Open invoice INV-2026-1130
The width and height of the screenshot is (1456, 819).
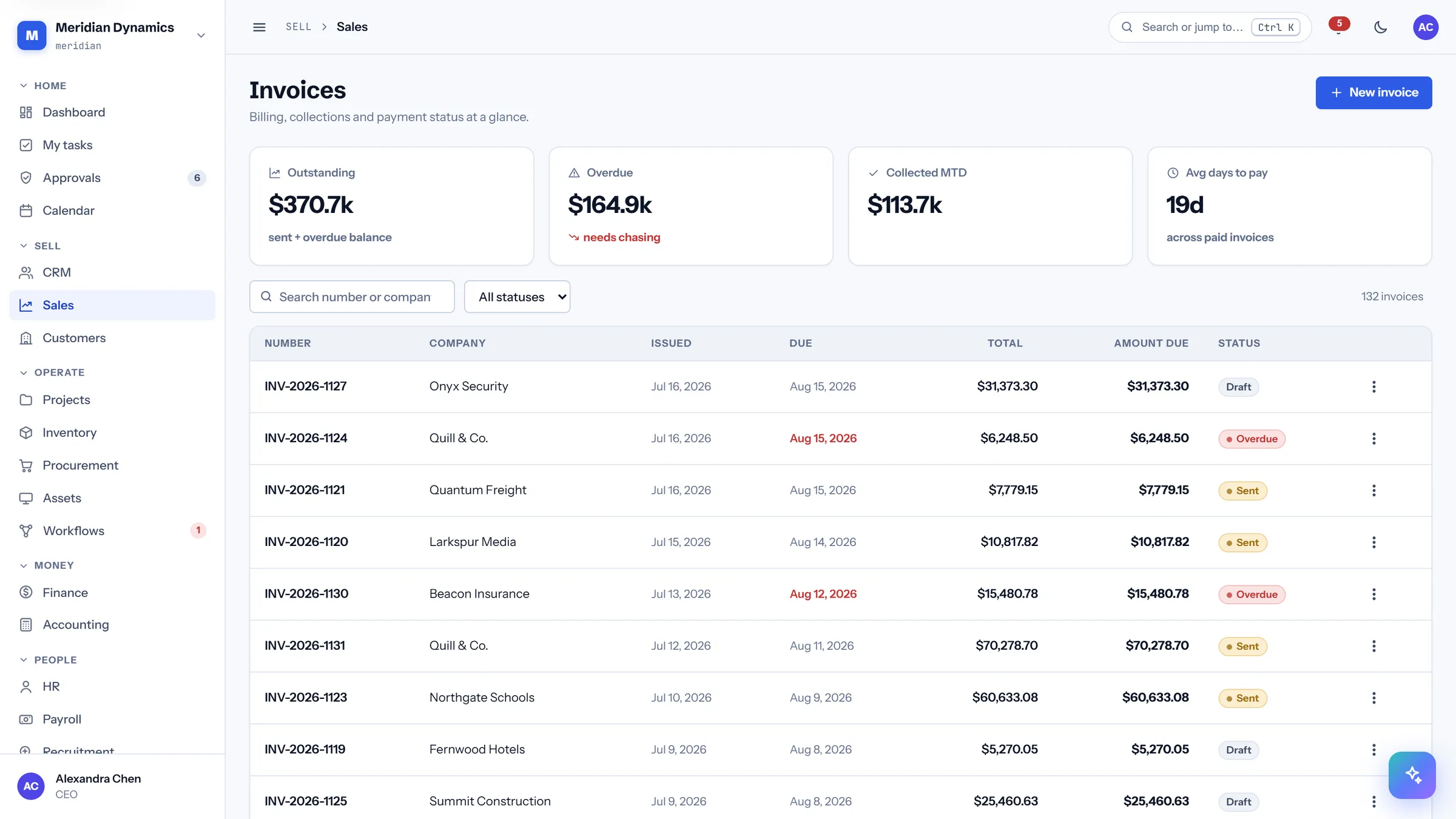(x=306, y=594)
